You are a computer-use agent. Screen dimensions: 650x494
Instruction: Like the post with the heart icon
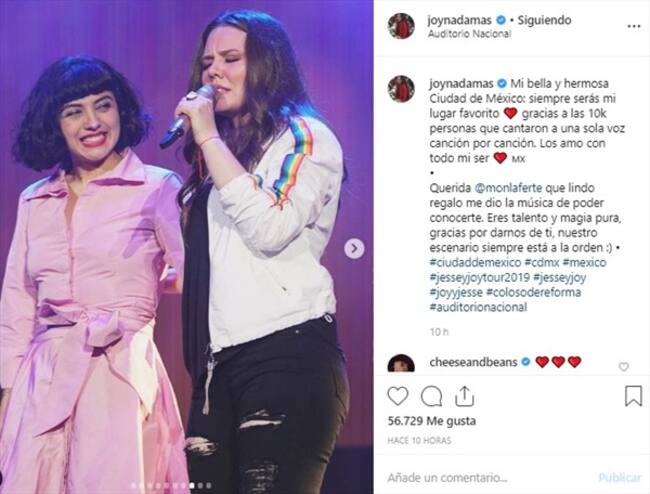point(398,396)
